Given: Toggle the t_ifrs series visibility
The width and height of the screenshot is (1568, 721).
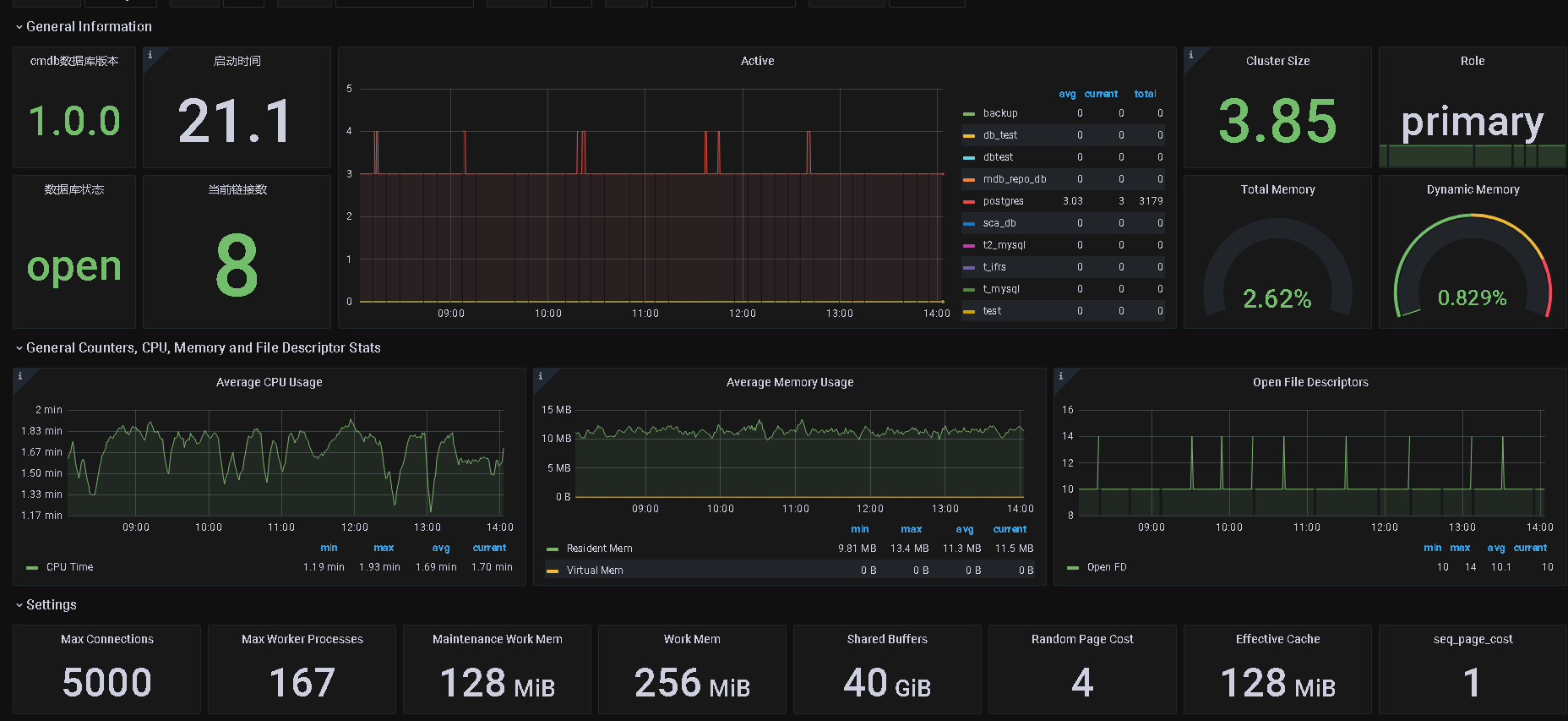Looking at the screenshot, I should pos(994,267).
